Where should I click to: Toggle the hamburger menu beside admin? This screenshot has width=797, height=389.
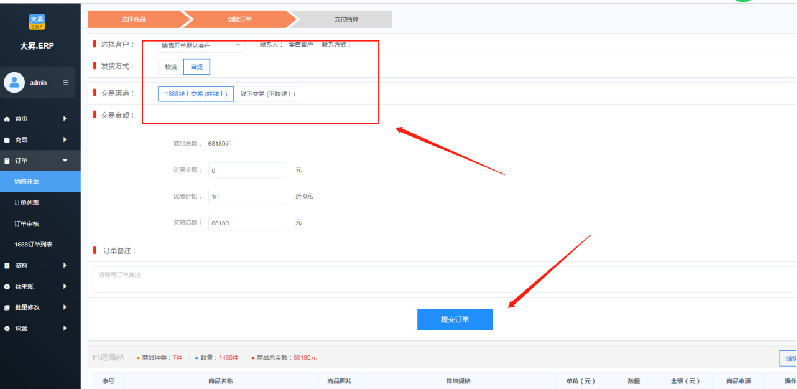[x=66, y=82]
